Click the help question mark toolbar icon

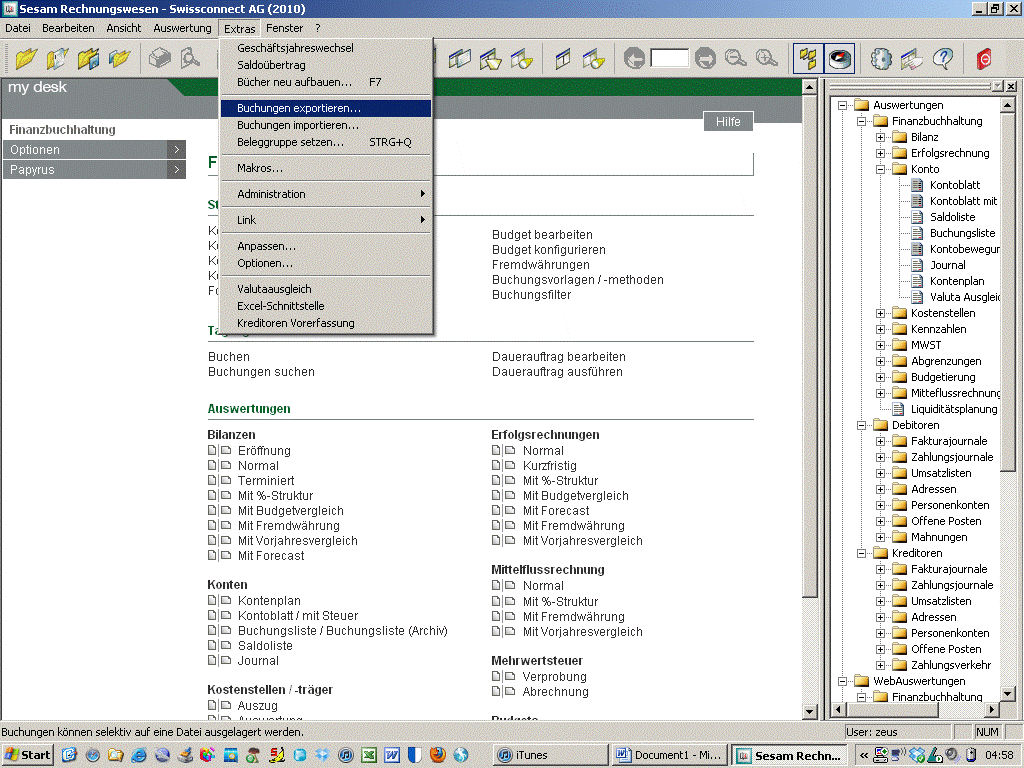point(942,59)
